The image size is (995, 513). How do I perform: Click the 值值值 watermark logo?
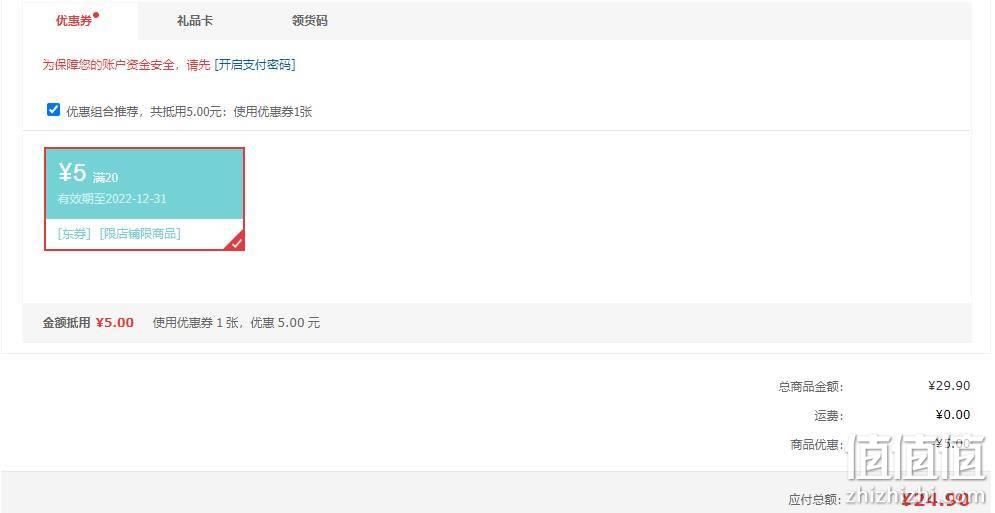pos(919,456)
